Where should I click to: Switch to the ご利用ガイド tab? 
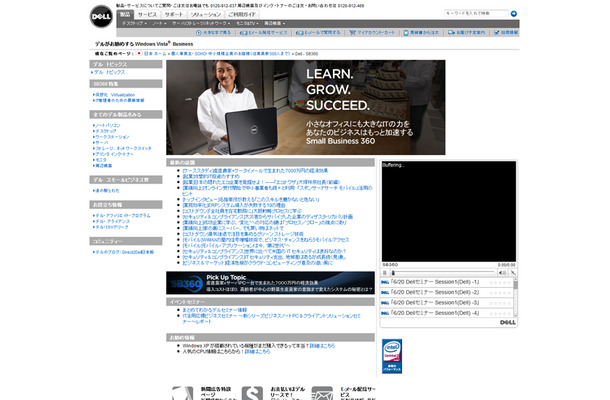point(242,14)
